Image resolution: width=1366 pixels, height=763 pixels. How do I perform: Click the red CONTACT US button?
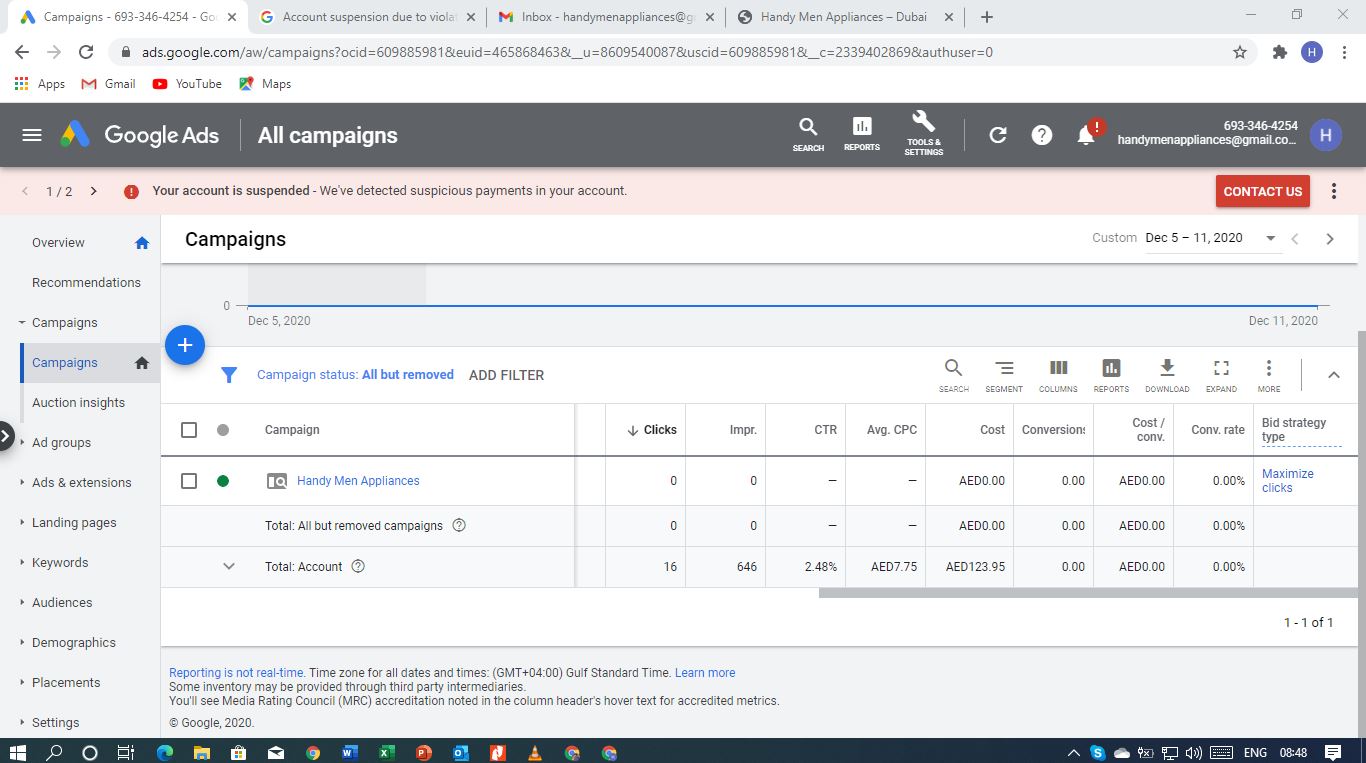tap(1262, 191)
